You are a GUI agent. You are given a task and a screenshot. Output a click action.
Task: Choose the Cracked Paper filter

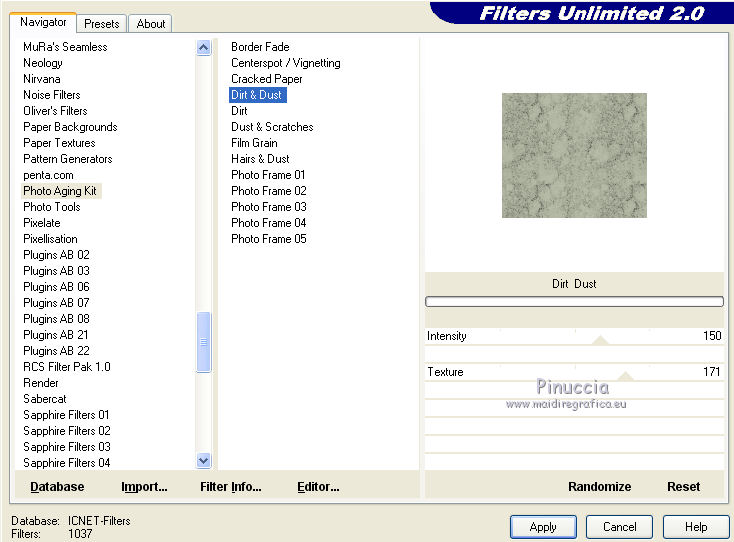266,79
